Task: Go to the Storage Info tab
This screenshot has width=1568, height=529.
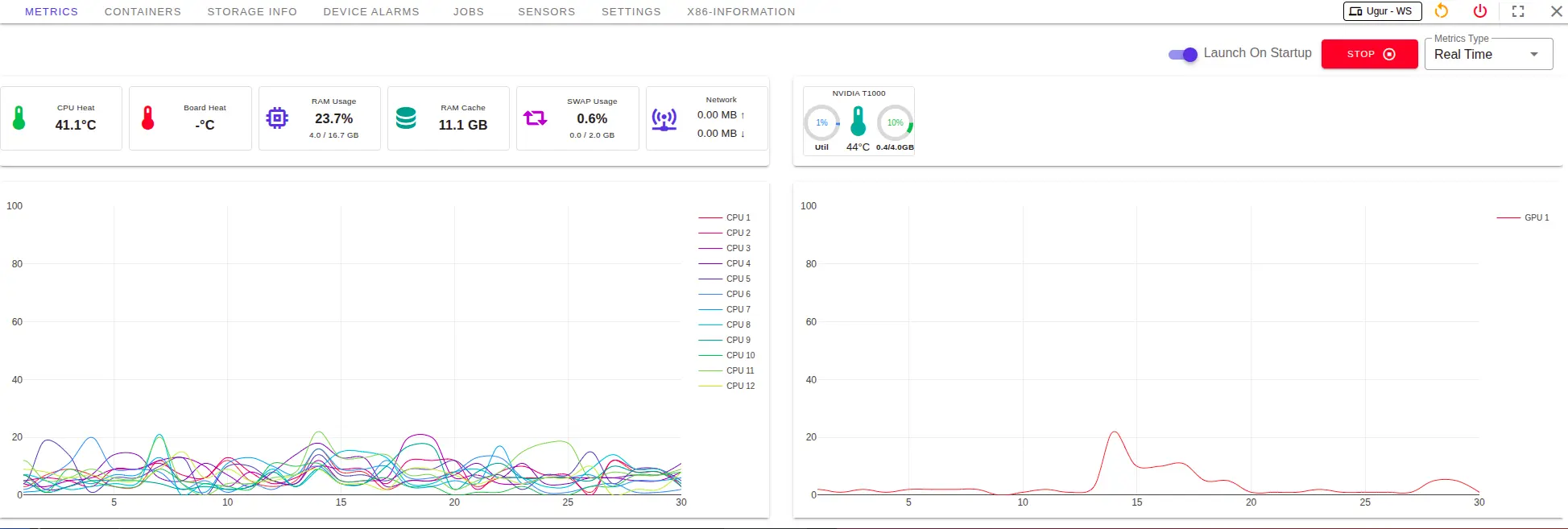Action: (252, 12)
